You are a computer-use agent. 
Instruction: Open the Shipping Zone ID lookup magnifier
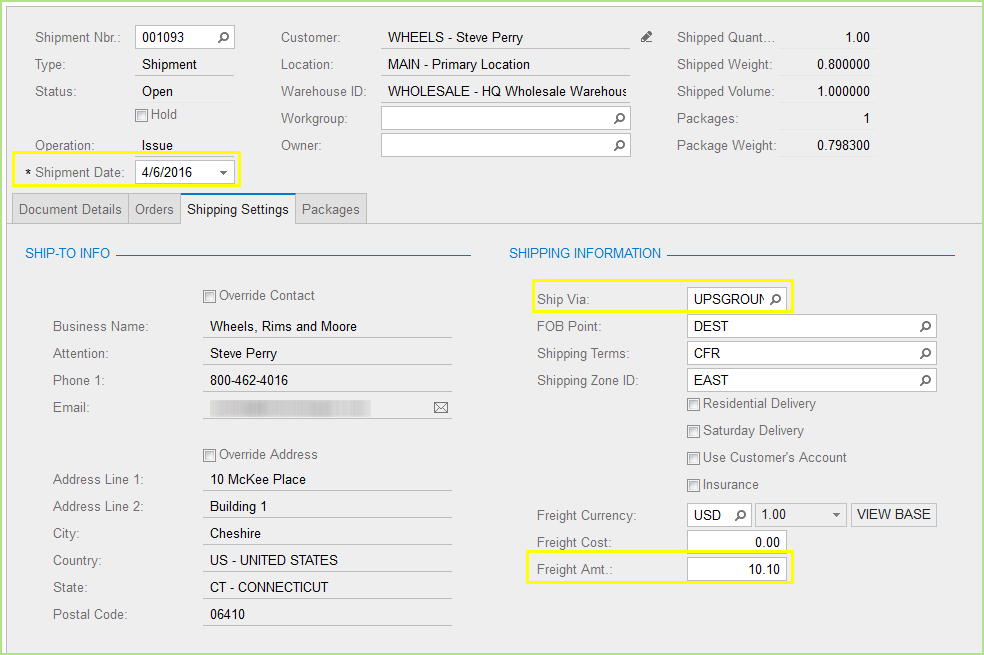click(x=926, y=380)
